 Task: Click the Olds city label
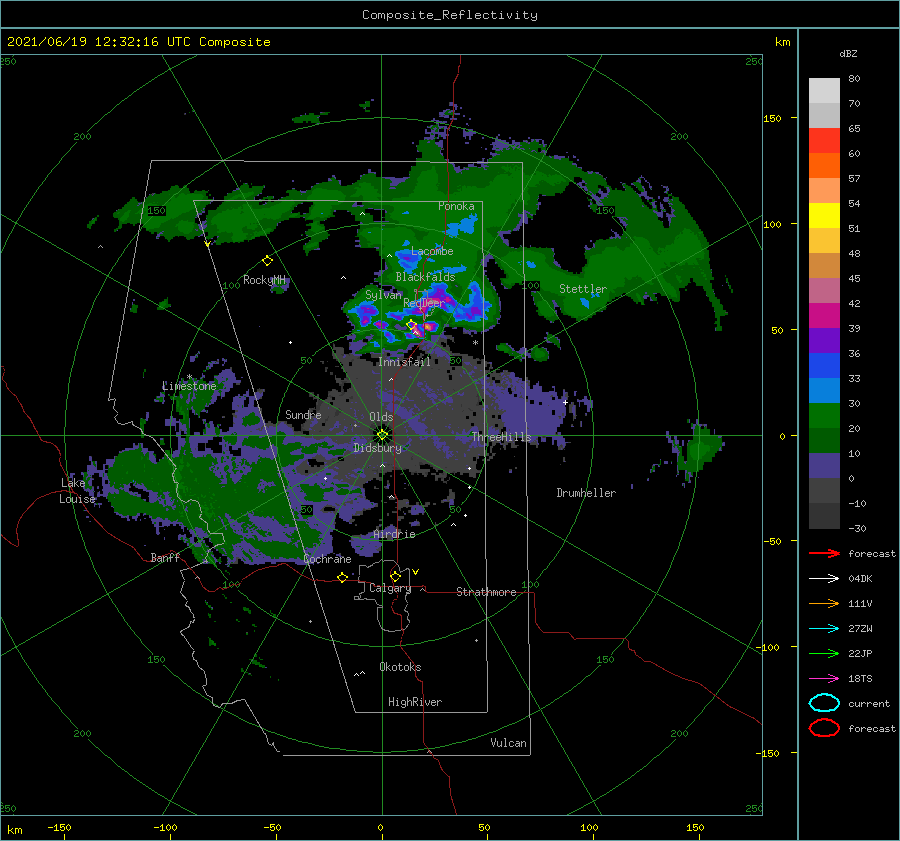(x=381, y=417)
